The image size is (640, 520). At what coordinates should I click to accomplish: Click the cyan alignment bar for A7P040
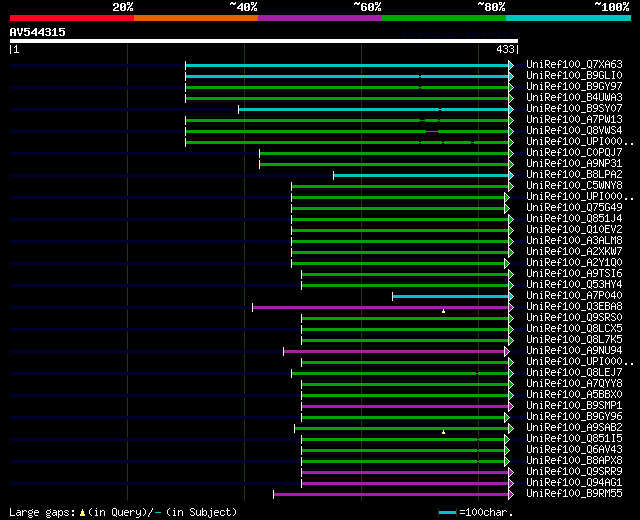pyautogui.click(x=451, y=296)
